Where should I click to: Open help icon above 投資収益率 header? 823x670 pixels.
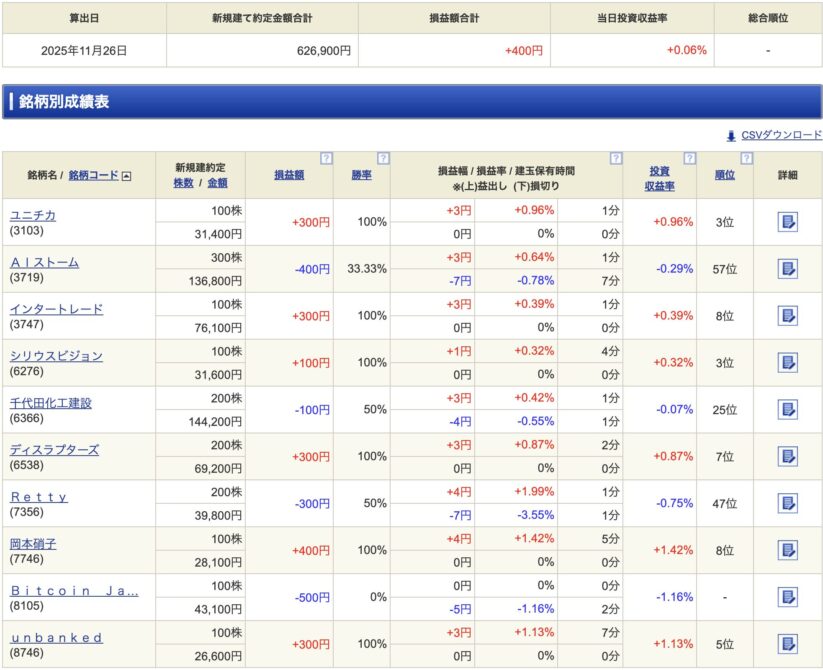[689, 158]
